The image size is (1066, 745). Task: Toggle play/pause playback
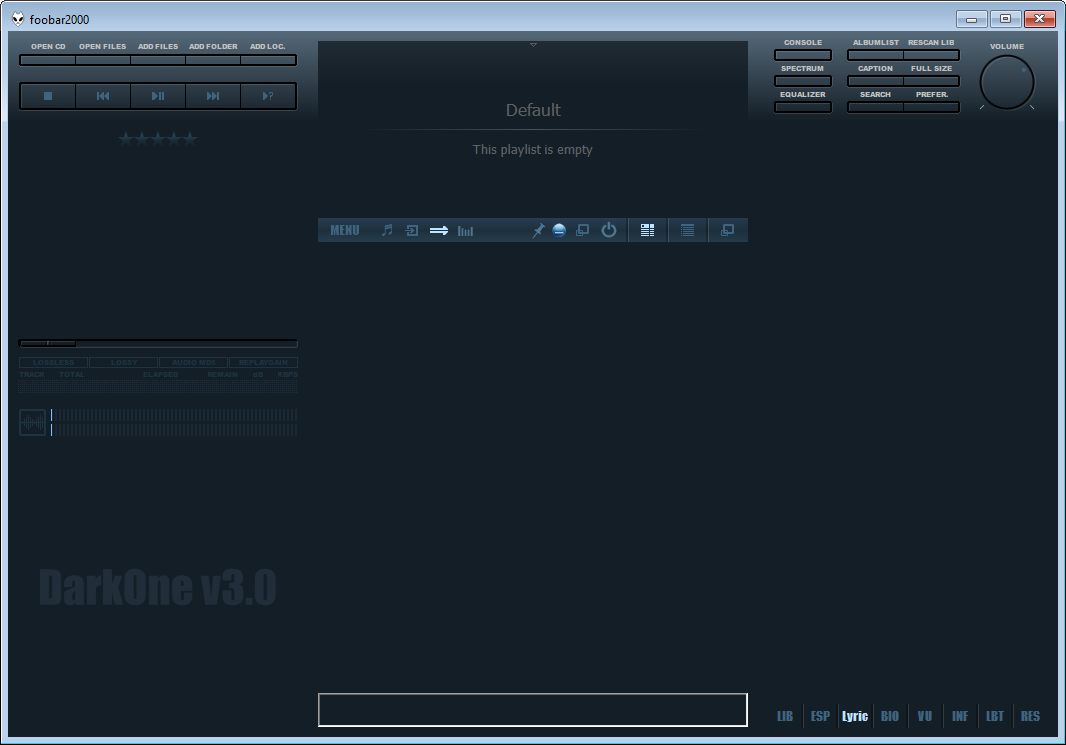(x=158, y=96)
